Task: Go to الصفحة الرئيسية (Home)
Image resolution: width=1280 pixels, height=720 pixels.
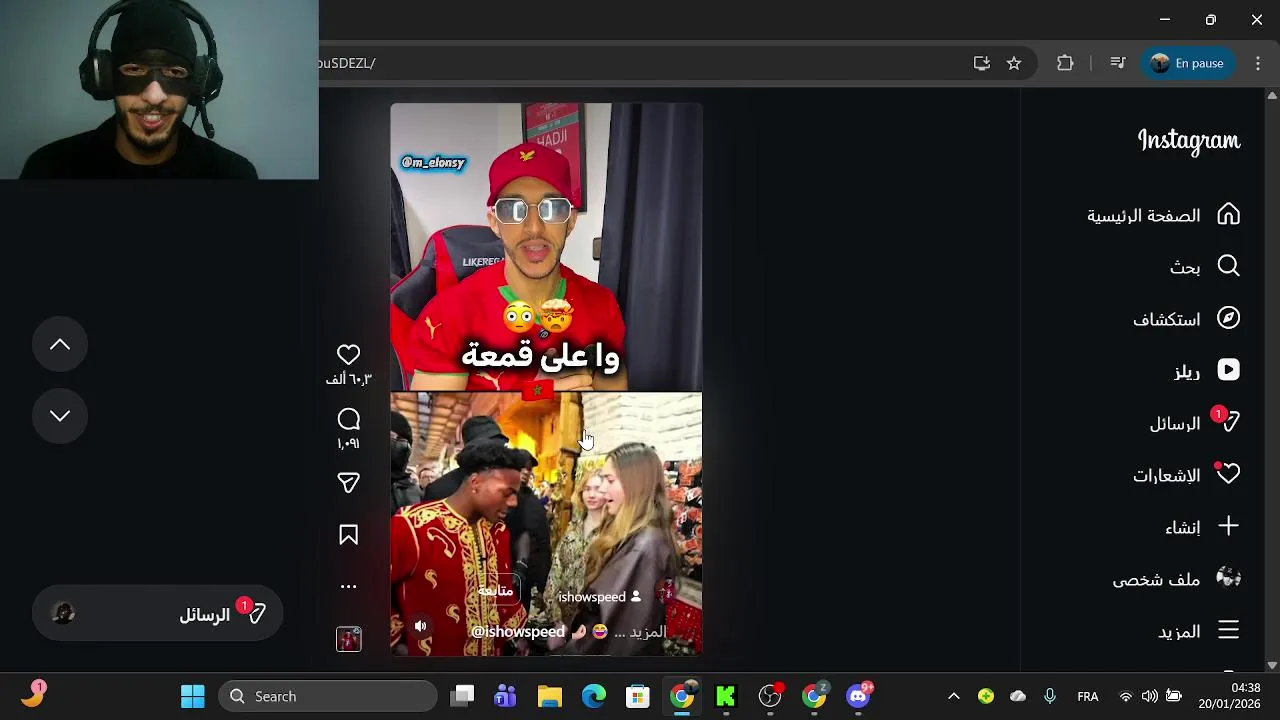Action: (1164, 215)
